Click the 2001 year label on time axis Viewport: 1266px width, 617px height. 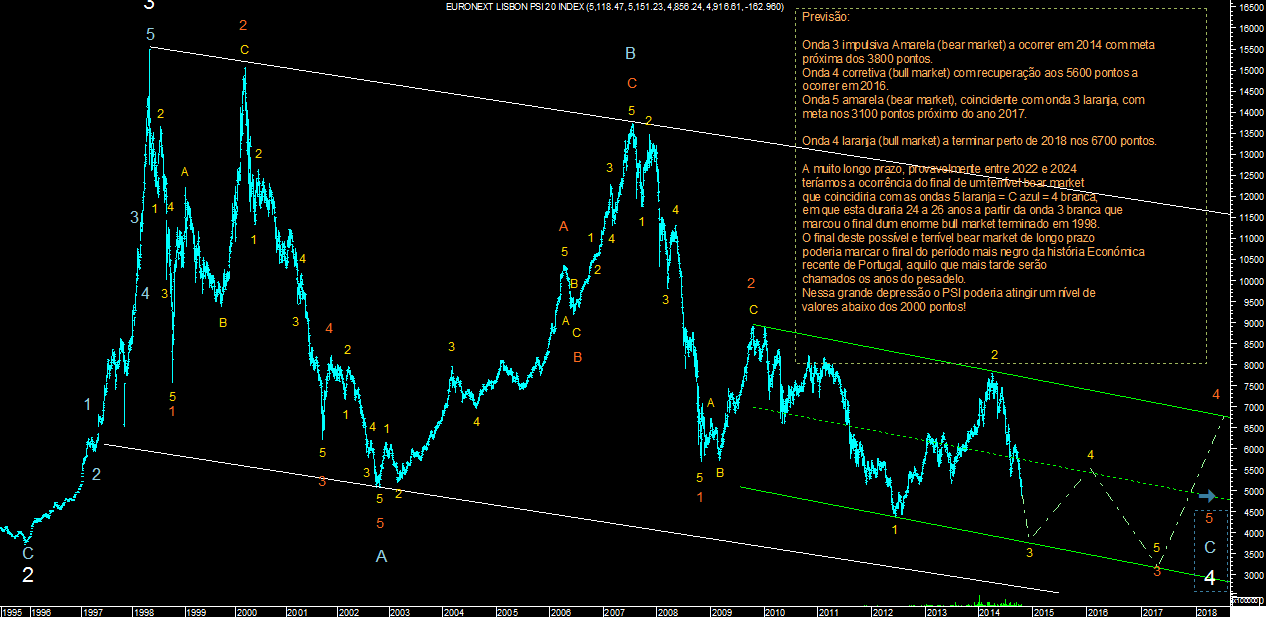pos(296,610)
